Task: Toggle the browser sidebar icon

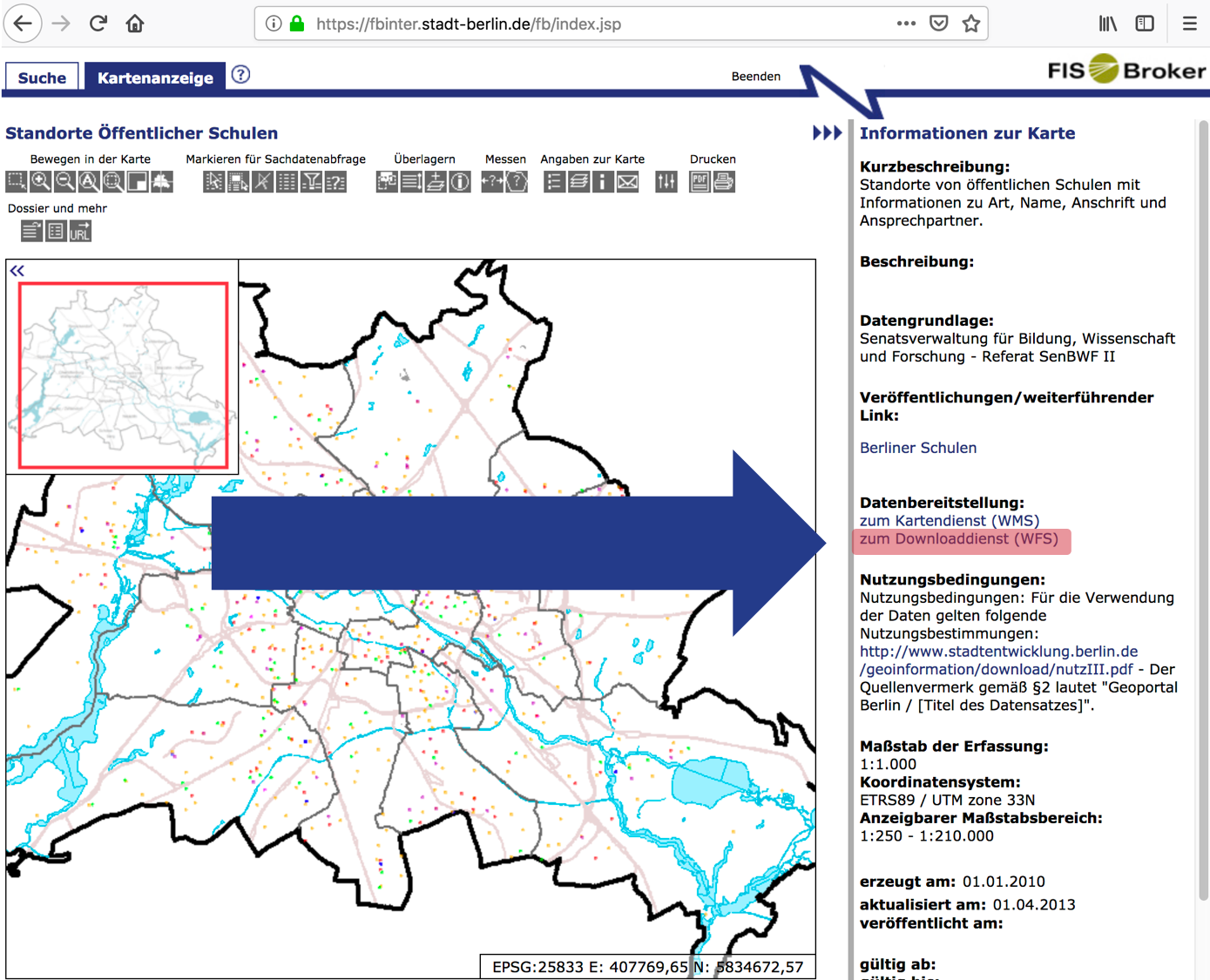Action: (x=1145, y=24)
